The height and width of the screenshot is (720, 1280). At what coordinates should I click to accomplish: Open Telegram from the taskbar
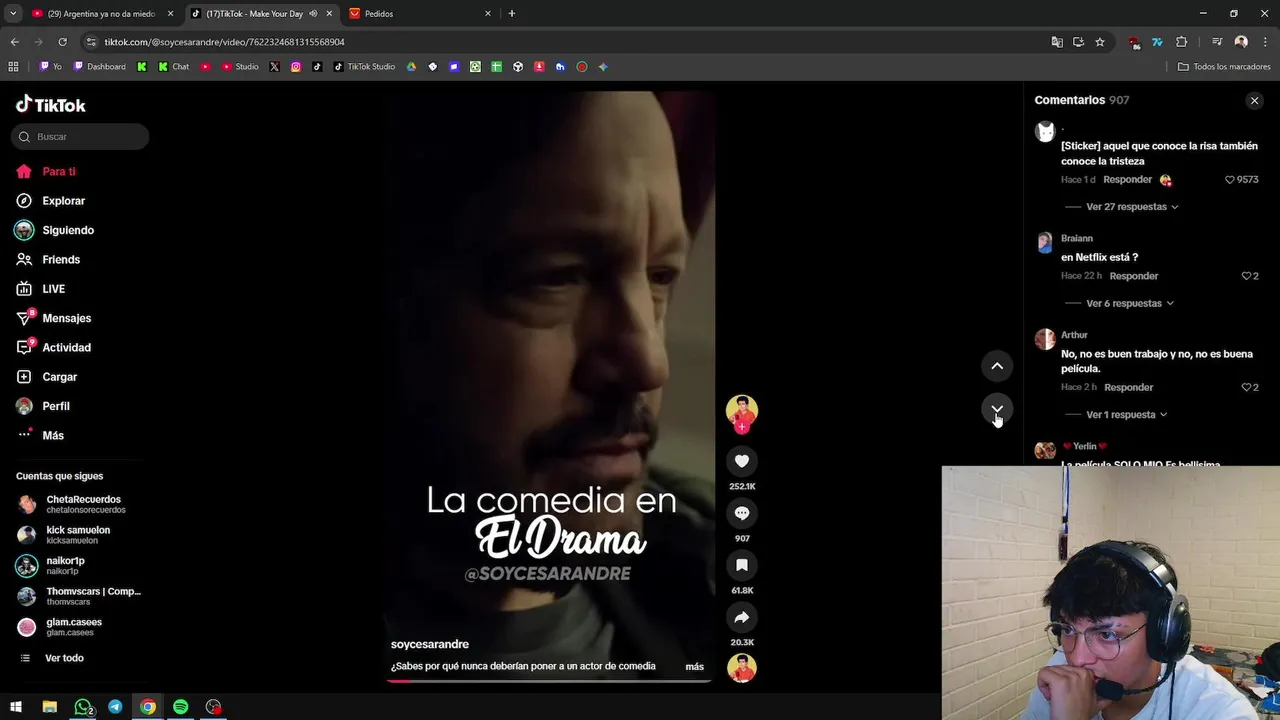pyautogui.click(x=115, y=707)
